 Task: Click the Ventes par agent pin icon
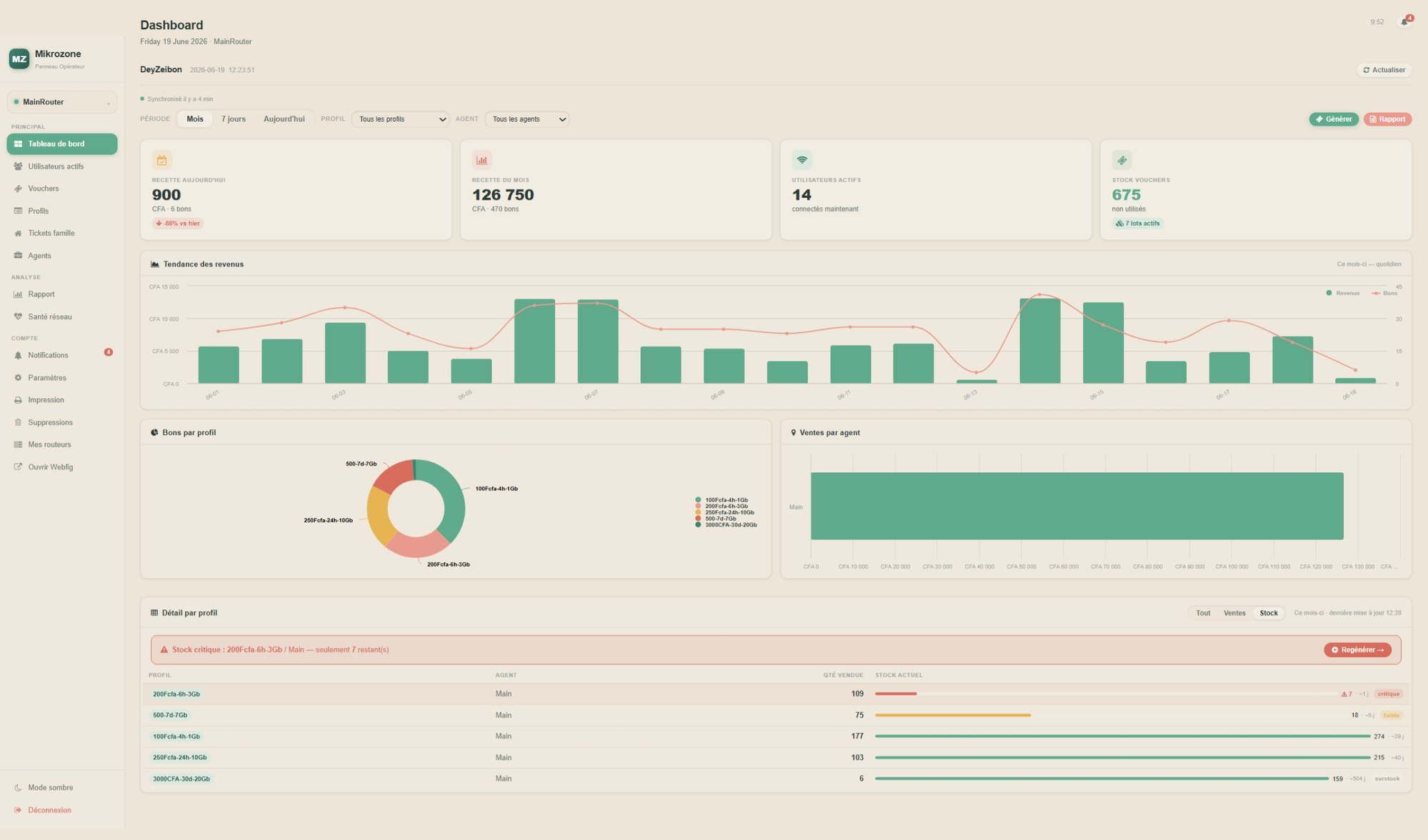(794, 433)
